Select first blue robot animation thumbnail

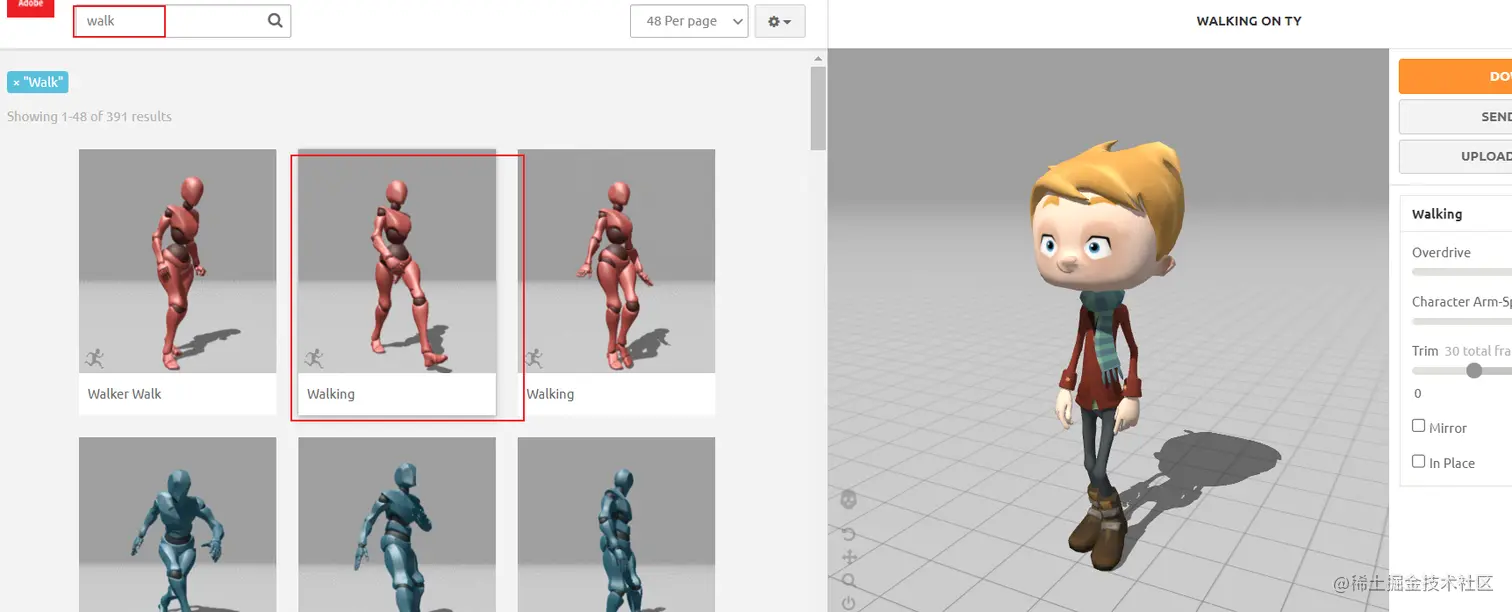(x=177, y=524)
